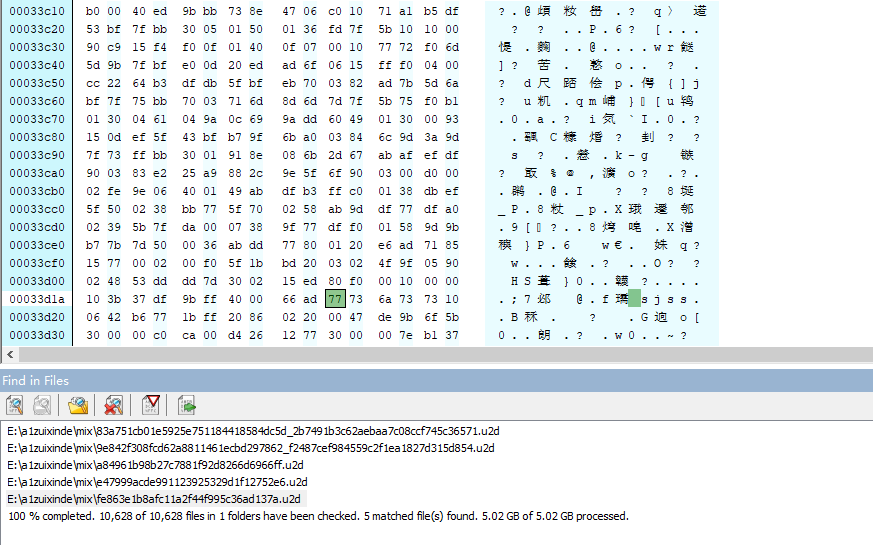Select the e47999acde991123925329 result file

(x=157, y=482)
